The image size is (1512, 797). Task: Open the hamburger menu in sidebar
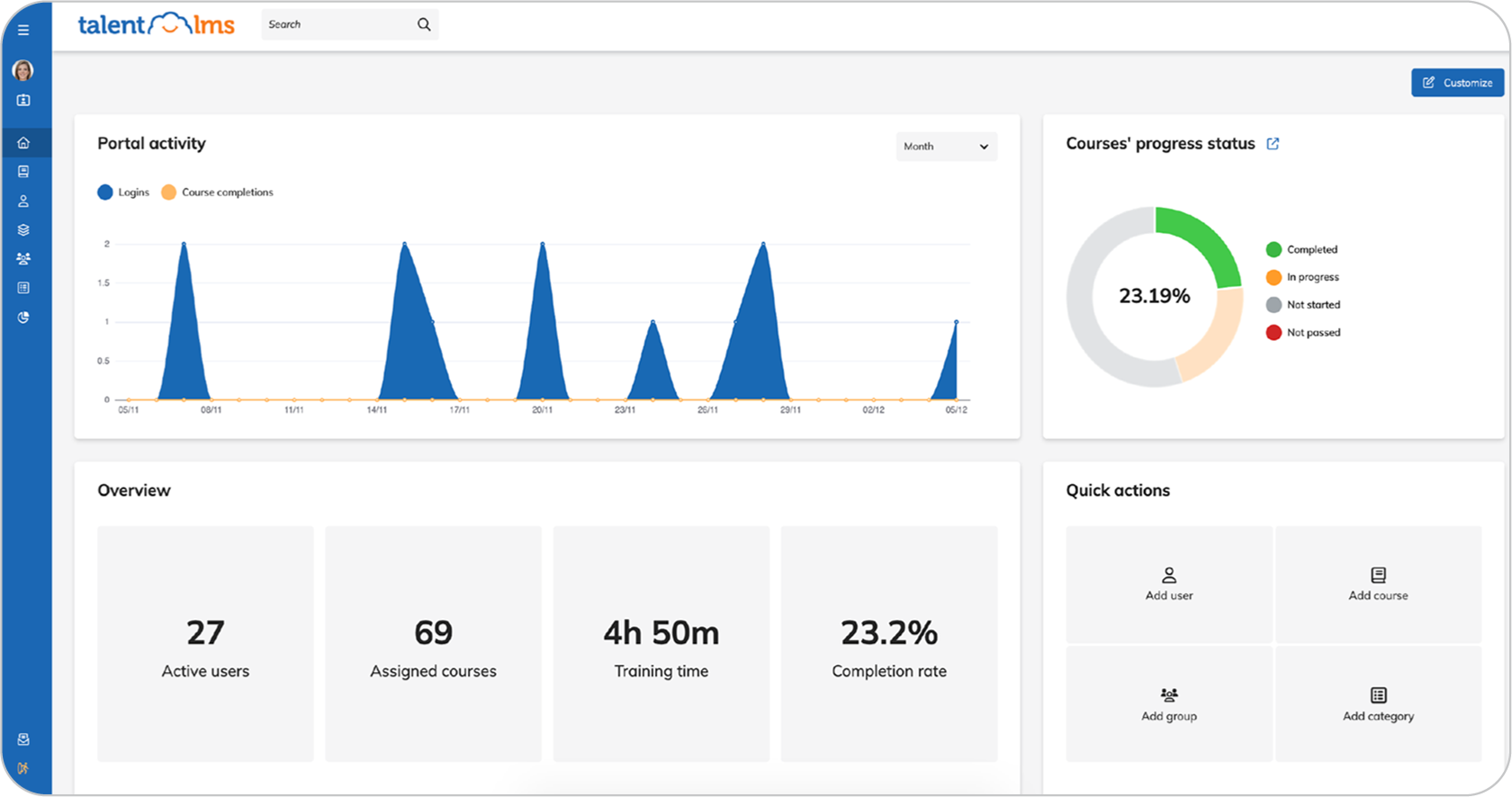point(23,30)
